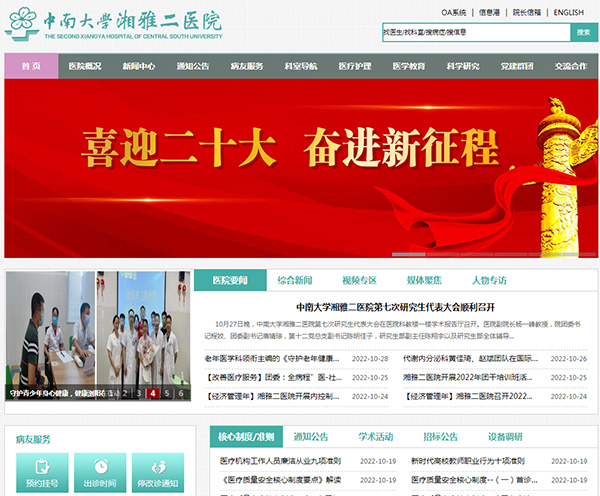
Task: Open news 老年医学科领衔主编的《守护老年健康
Action: pyautogui.click(x=272, y=359)
